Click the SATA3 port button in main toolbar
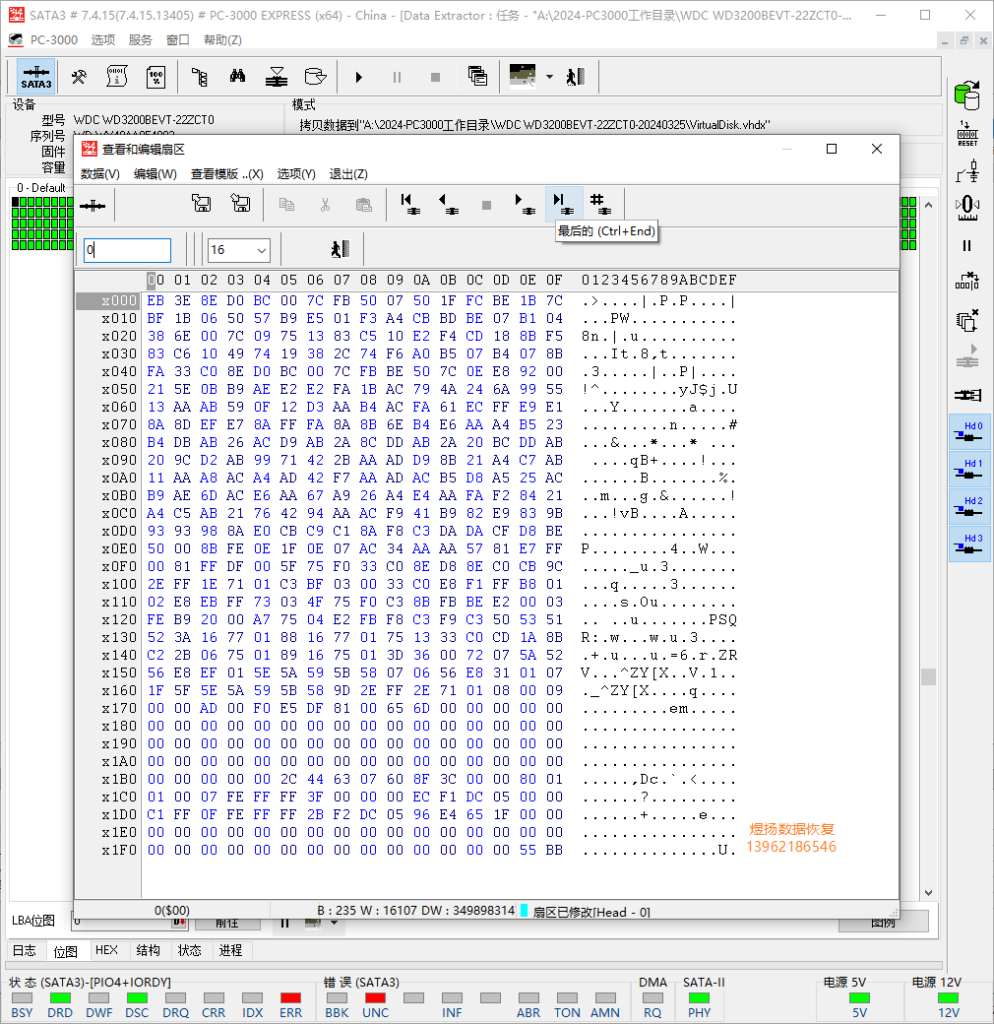 point(37,77)
